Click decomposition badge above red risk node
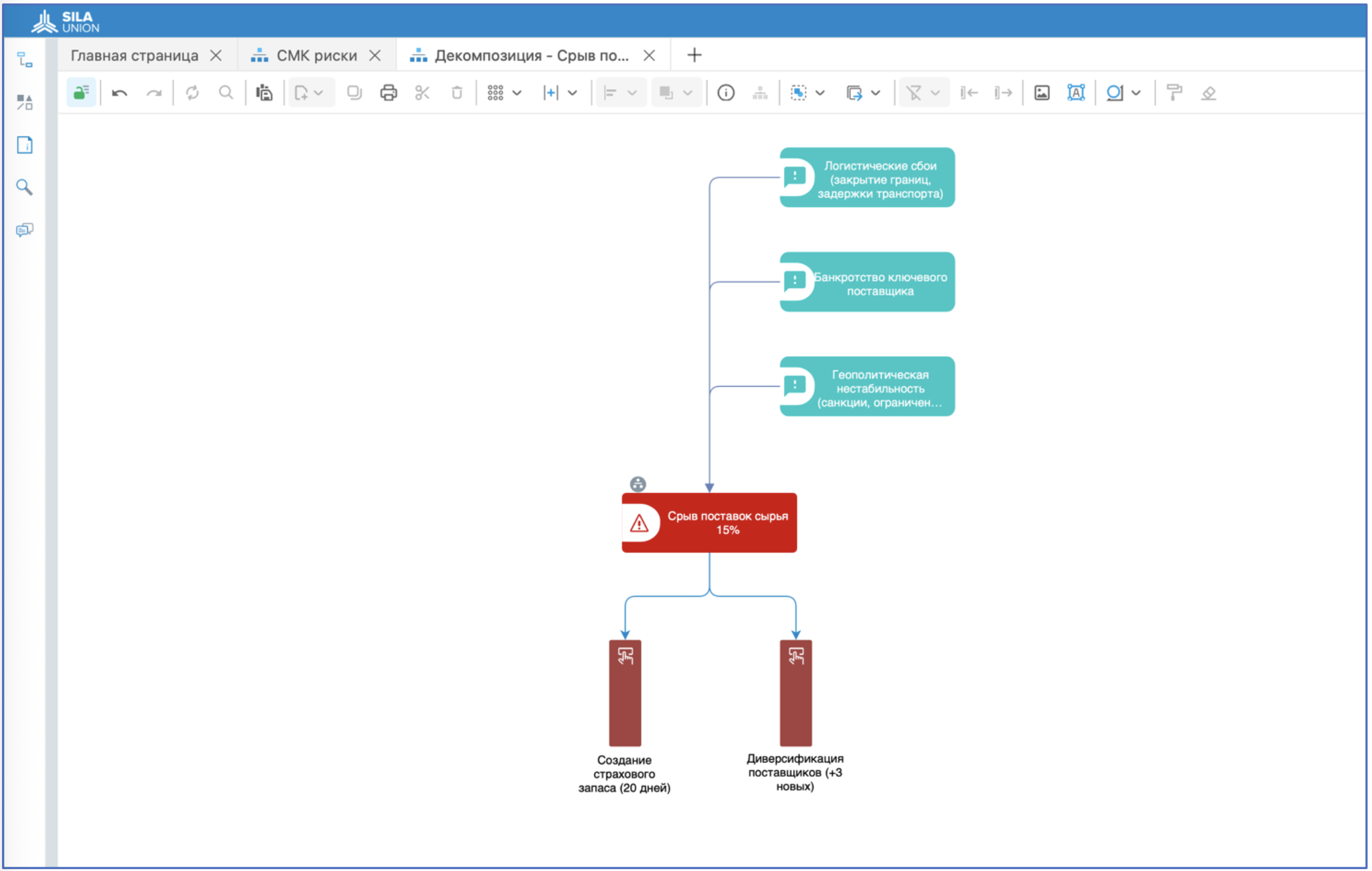The image size is (1372, 871). click(x=638, y=484)
